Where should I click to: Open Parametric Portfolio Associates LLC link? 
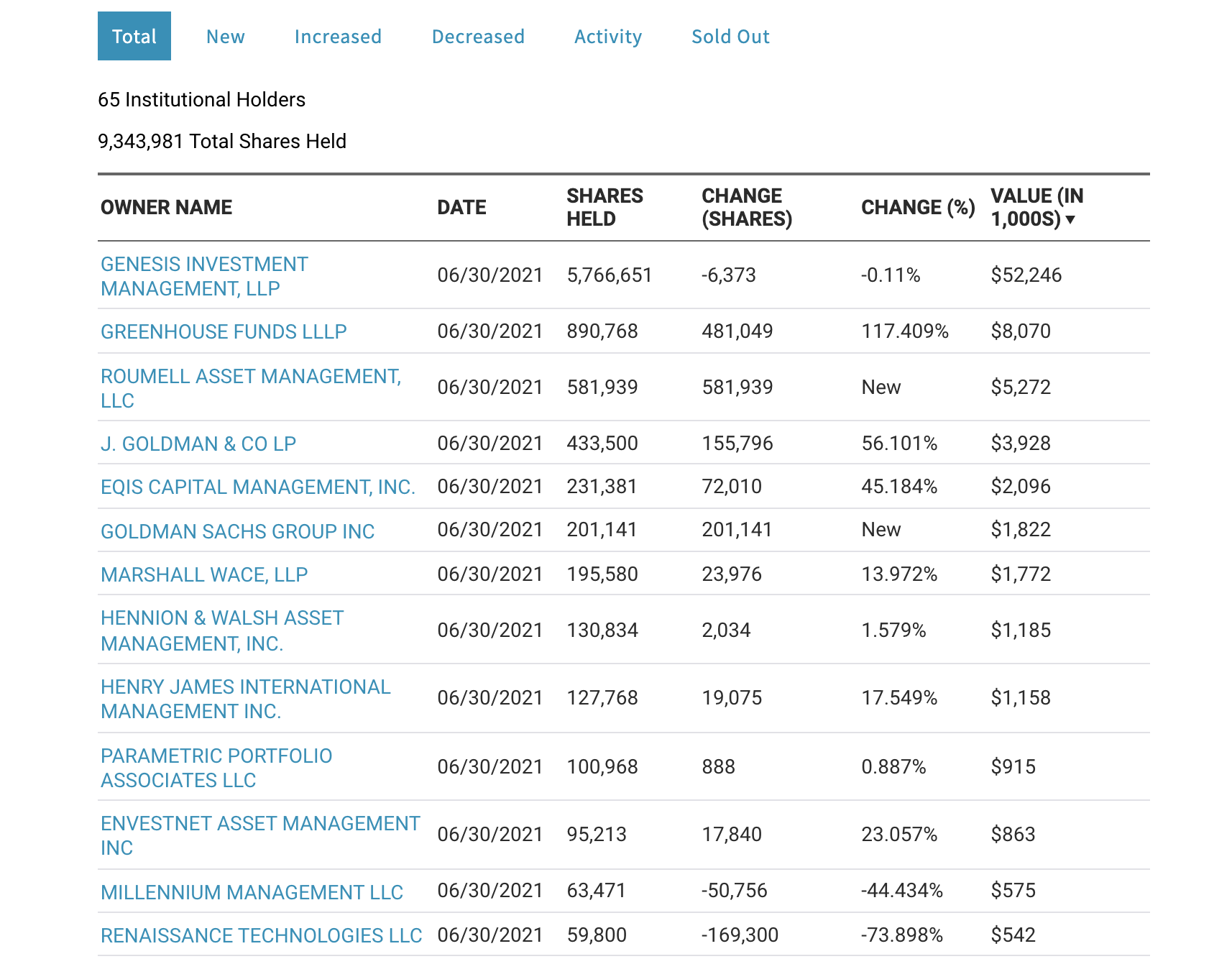tap(216, 768)
